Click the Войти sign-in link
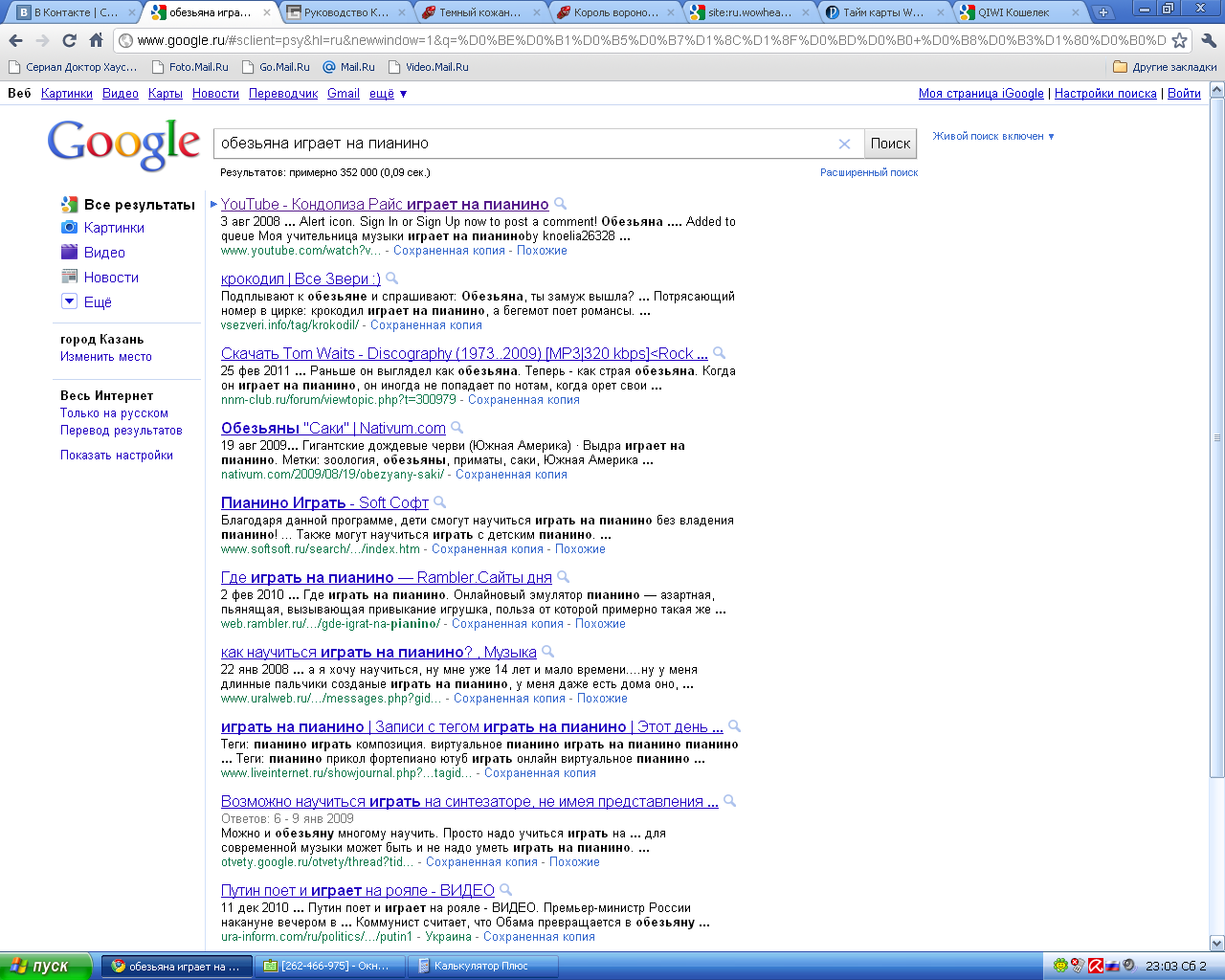Screen dimensions: 1225x980 (1184, 94)
